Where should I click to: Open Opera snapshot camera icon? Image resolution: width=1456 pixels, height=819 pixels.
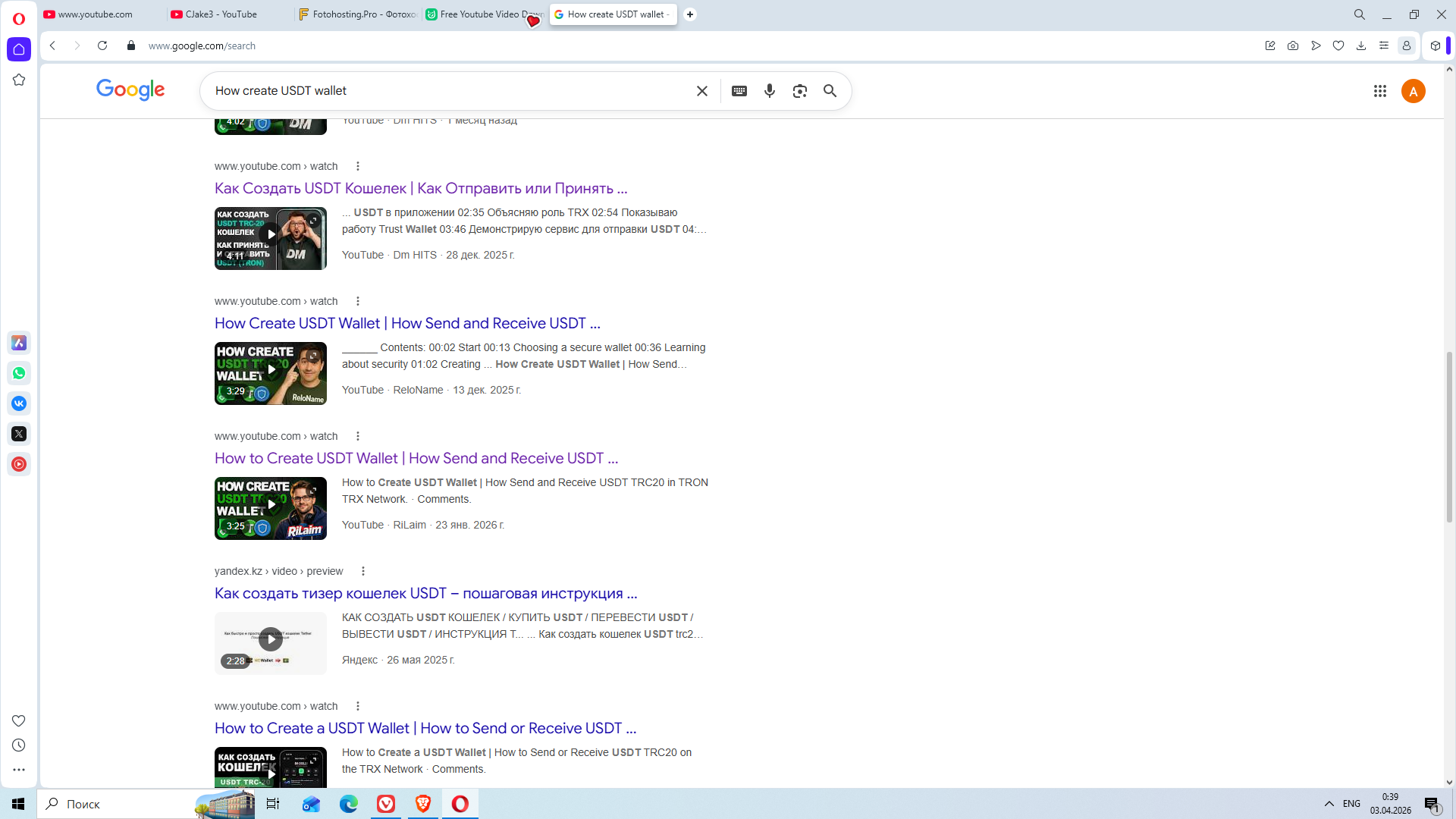(x=1293, y=45)
